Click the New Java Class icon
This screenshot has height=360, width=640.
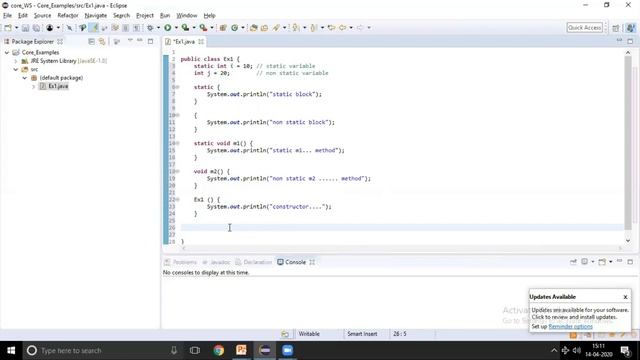tap(234, 28)
